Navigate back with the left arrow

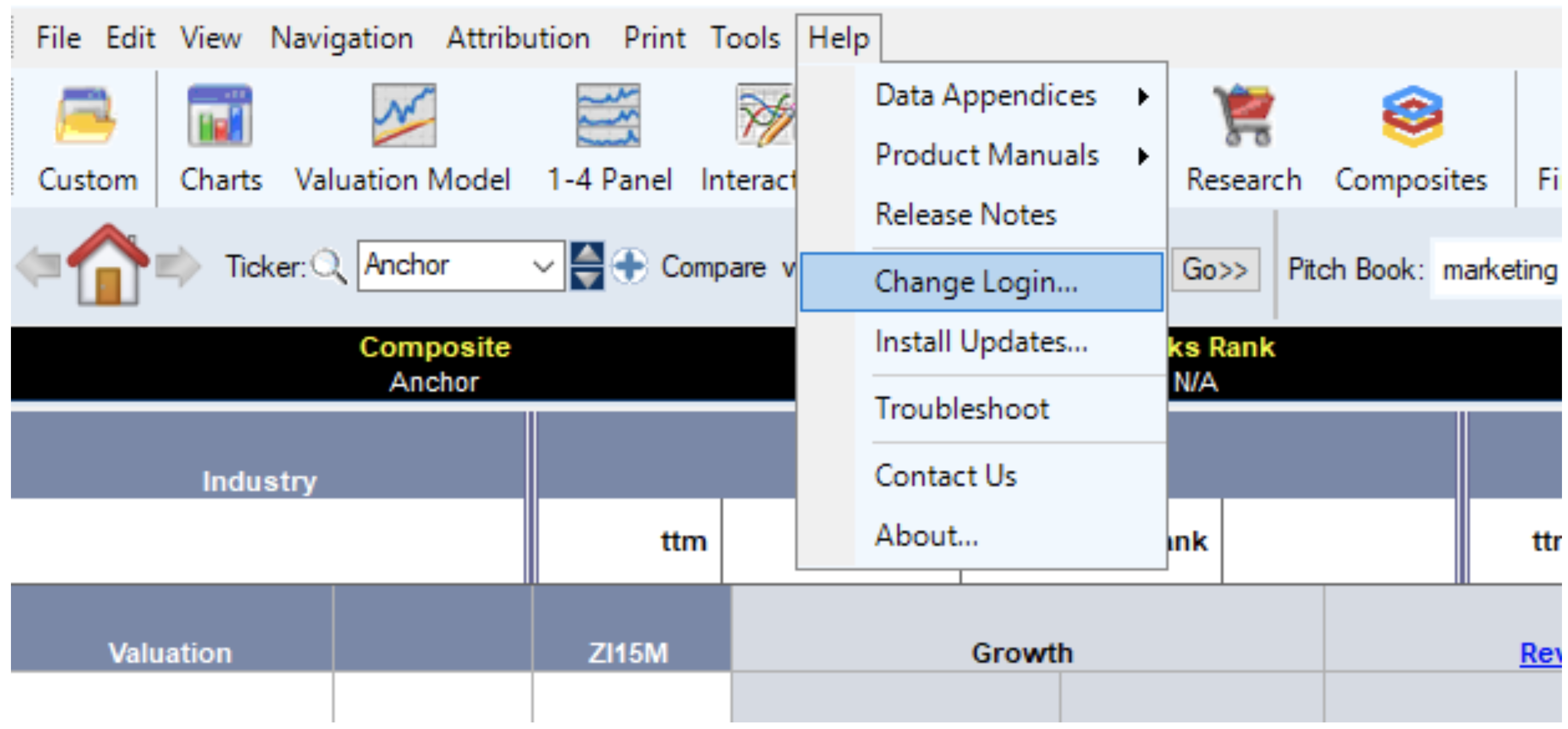(38, 267)
